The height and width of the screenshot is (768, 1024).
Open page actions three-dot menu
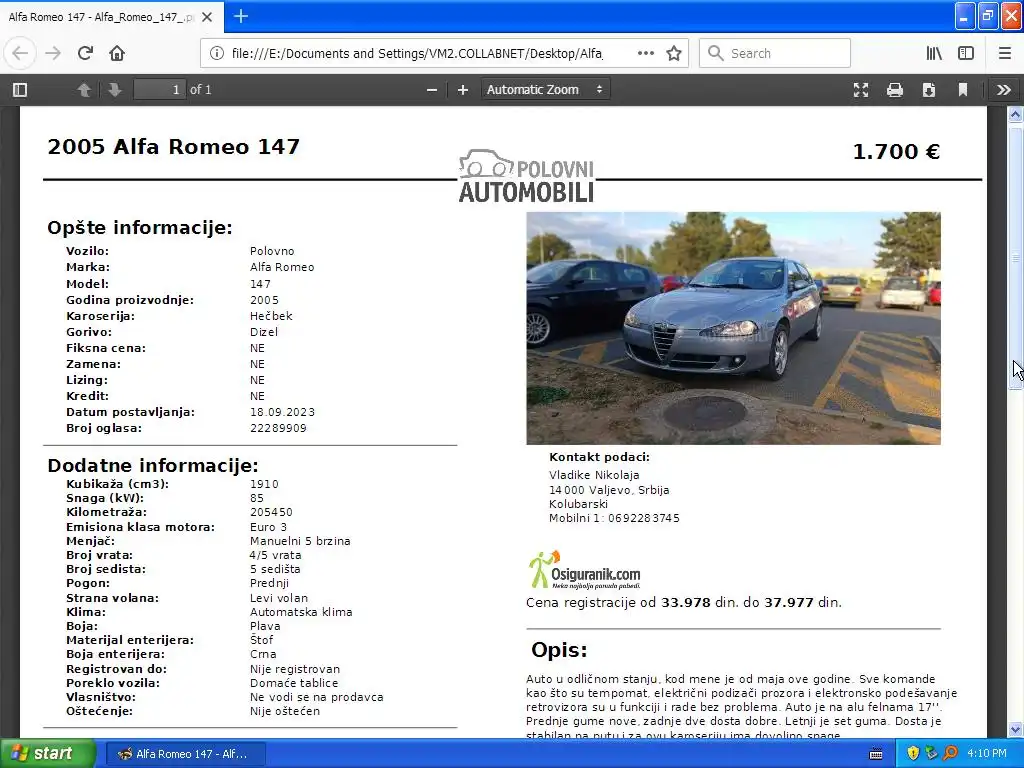coord(645,53)
